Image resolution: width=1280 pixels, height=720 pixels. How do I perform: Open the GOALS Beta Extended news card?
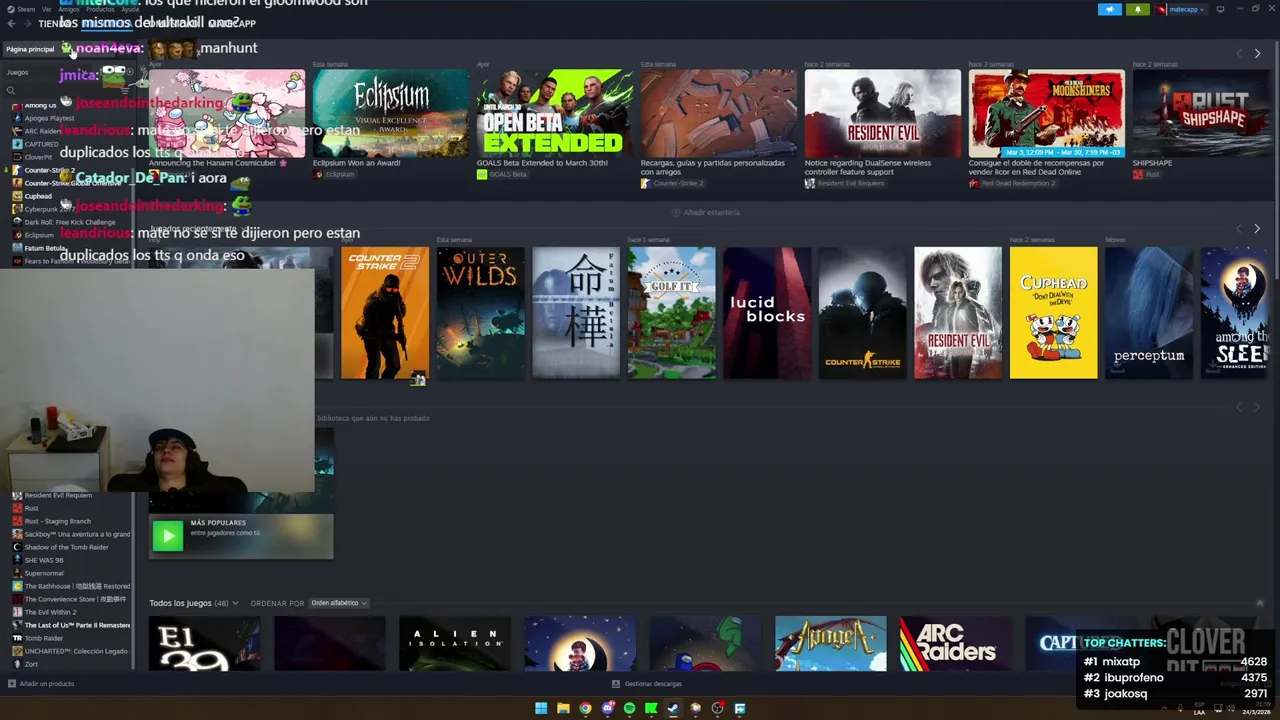555,114
